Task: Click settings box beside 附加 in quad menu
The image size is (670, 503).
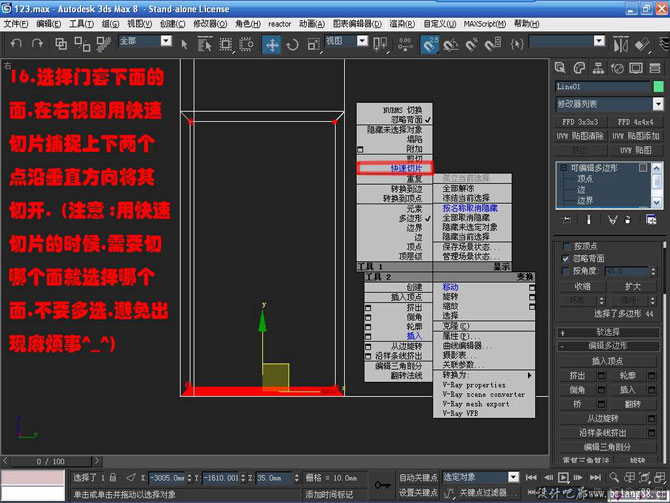Action: tap(360, 150)
